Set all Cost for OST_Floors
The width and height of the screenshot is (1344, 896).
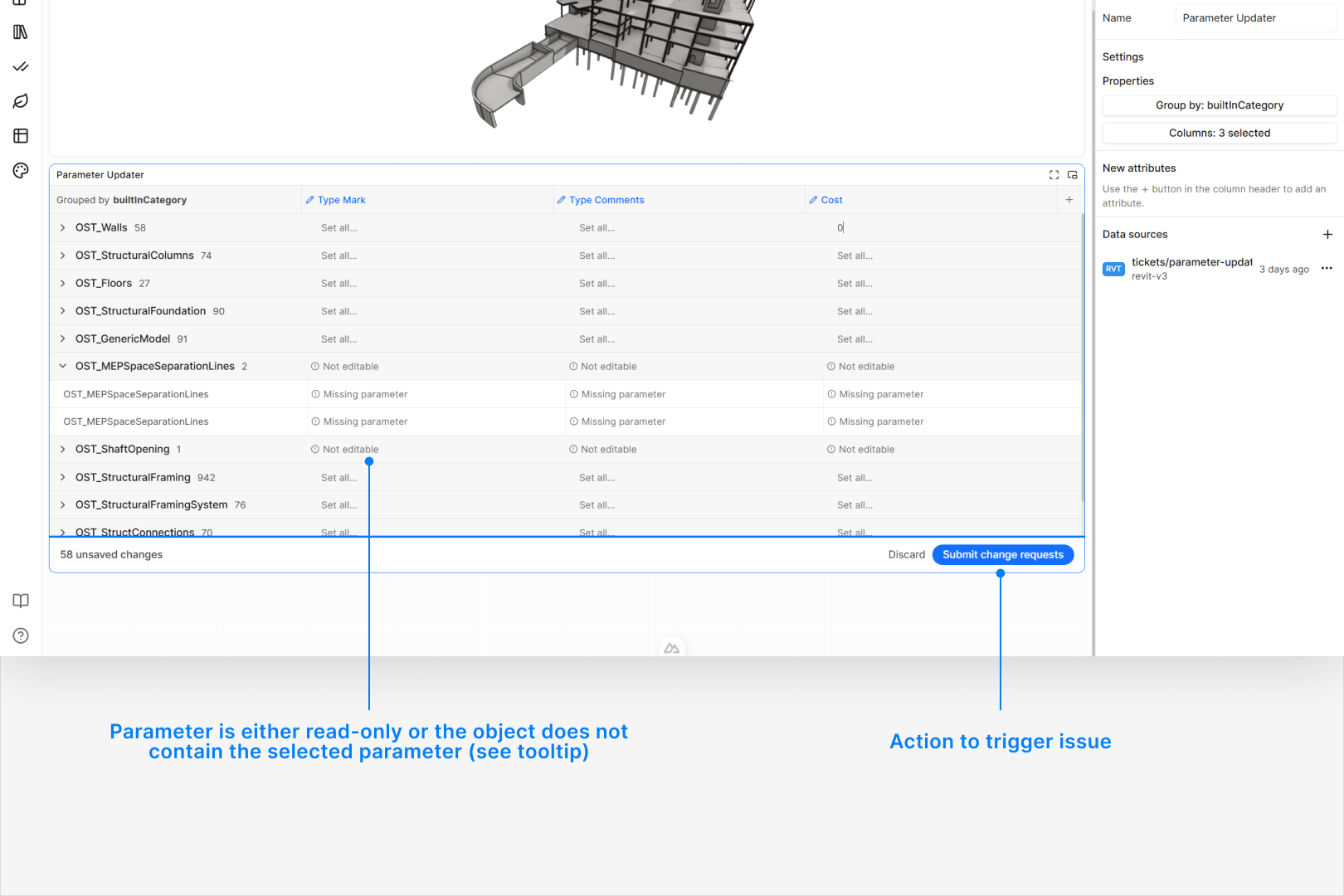855,284
